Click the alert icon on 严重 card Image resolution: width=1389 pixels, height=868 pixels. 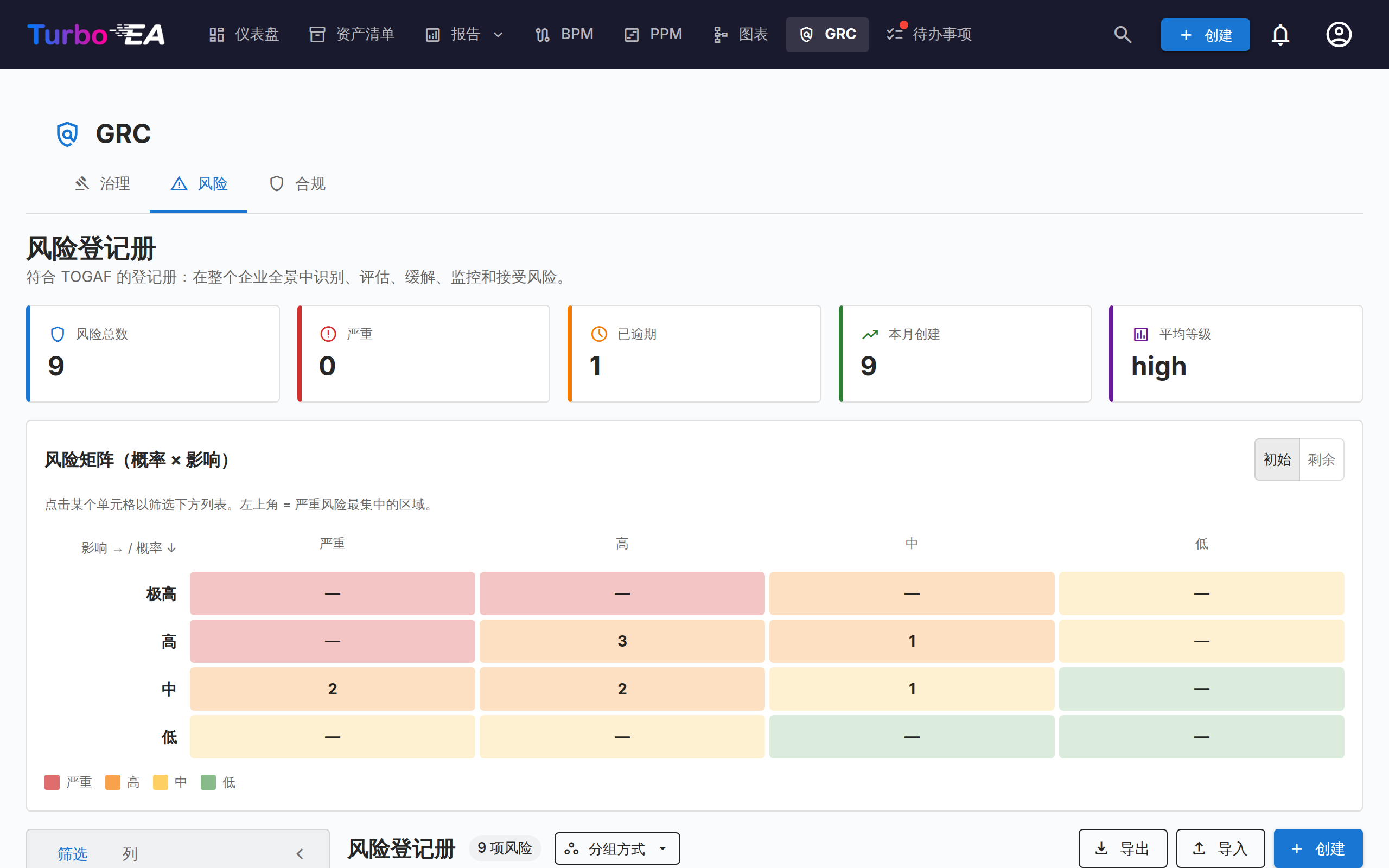(328, 334)
